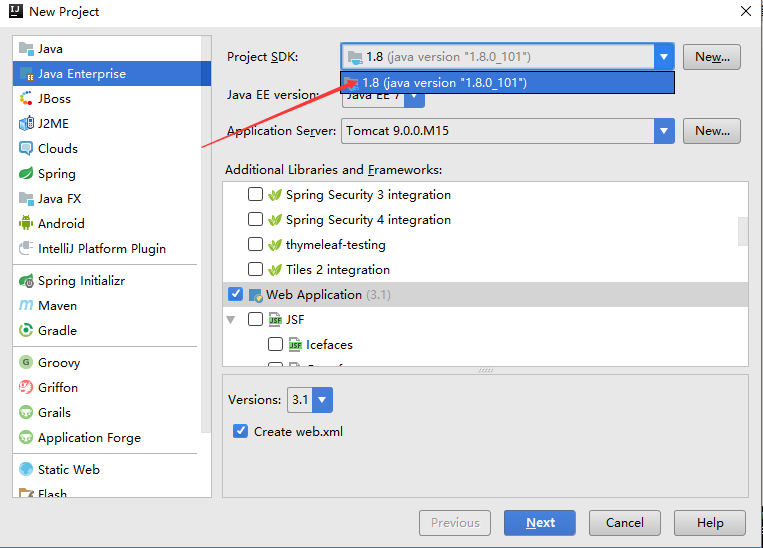Click the Gradle icon in sidebar
The image size is (763, 548).
point(26,331)
